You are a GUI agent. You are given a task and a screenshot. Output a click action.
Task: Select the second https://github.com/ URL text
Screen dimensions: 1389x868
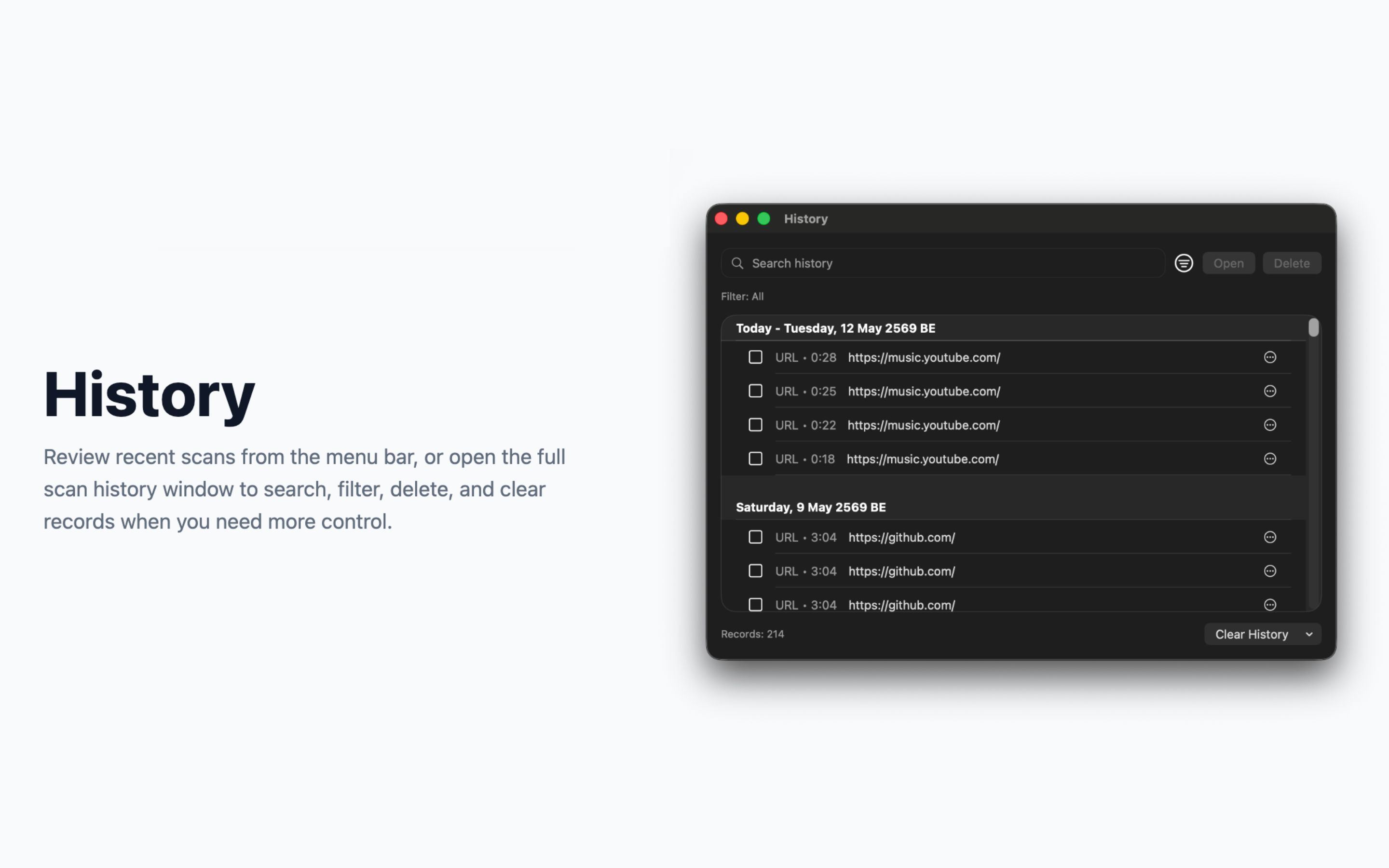click(x=902, y=570)
